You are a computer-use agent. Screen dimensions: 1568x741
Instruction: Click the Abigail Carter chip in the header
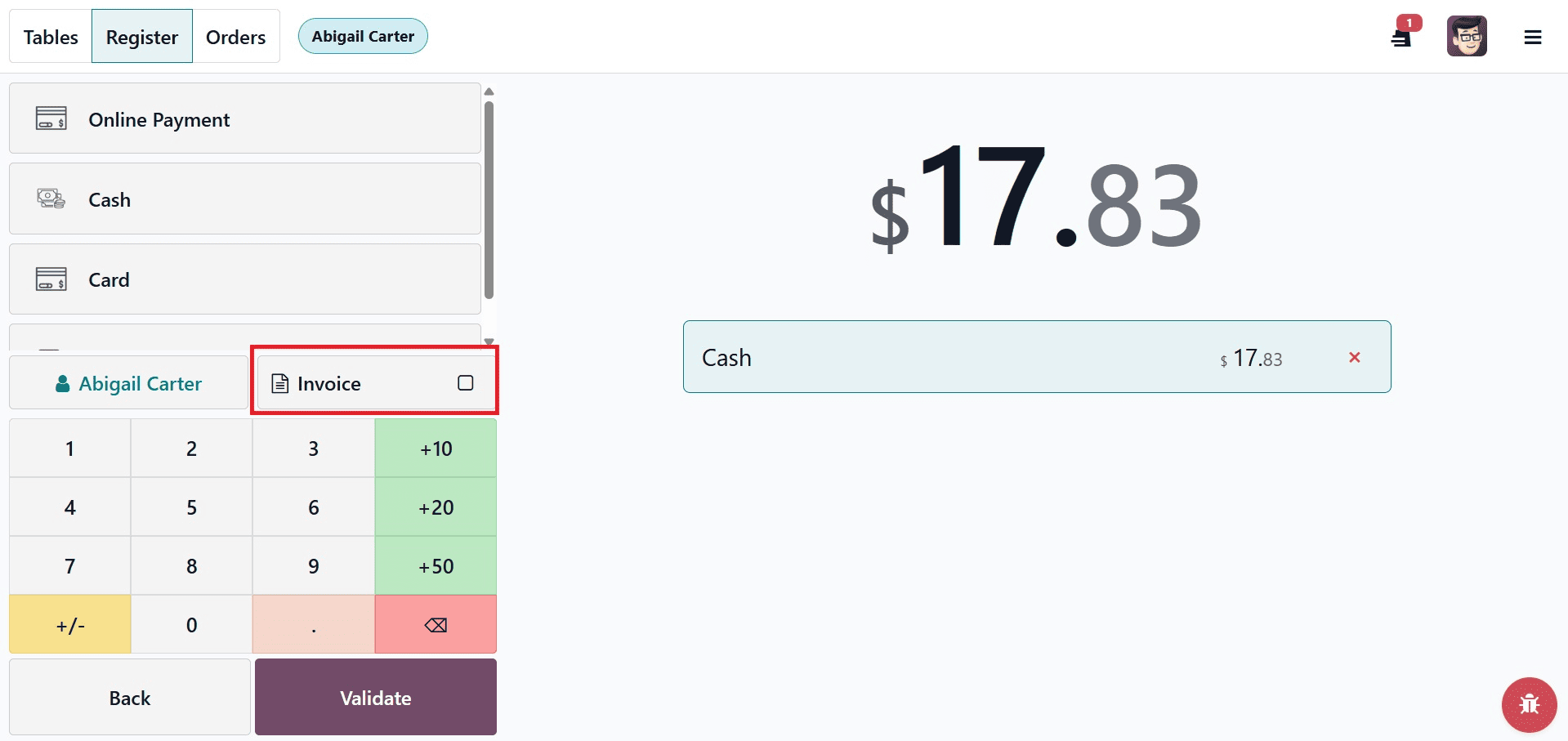(x=363, y=36)
